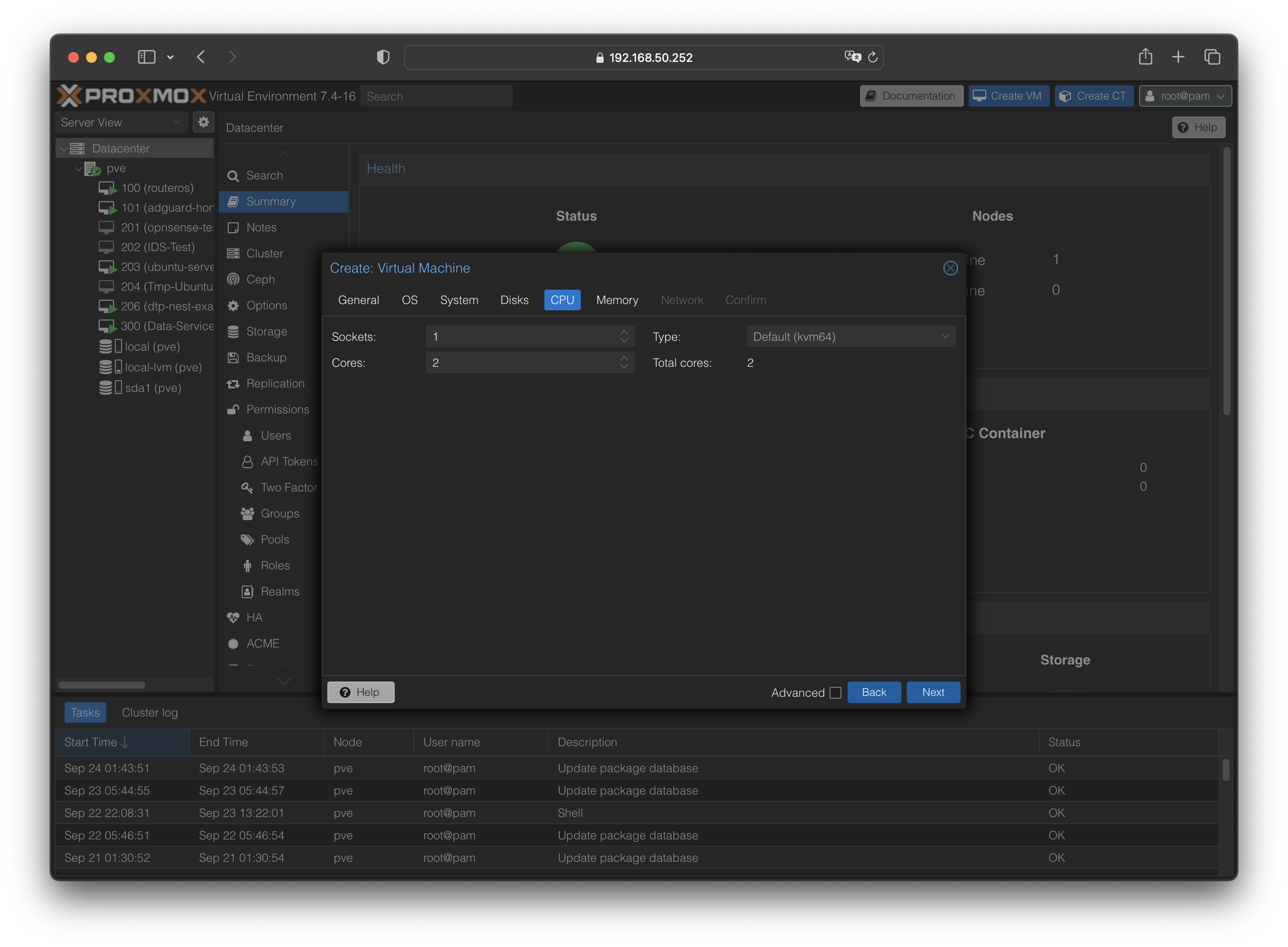Reload page with the refresh icon
The height and width of the screenshot is (947, 1288).
[x=872, y=57]
